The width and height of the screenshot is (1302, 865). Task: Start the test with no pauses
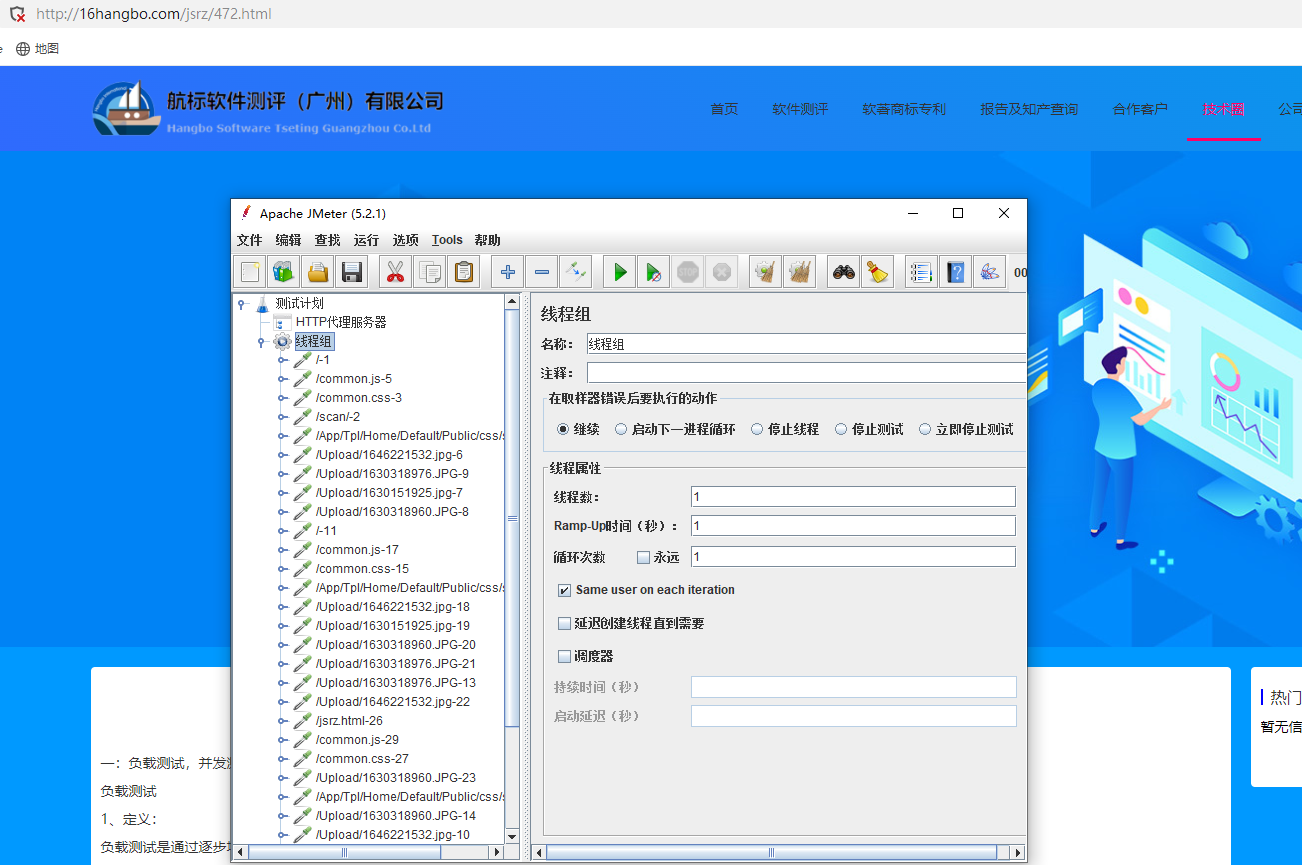click(654, 271)
